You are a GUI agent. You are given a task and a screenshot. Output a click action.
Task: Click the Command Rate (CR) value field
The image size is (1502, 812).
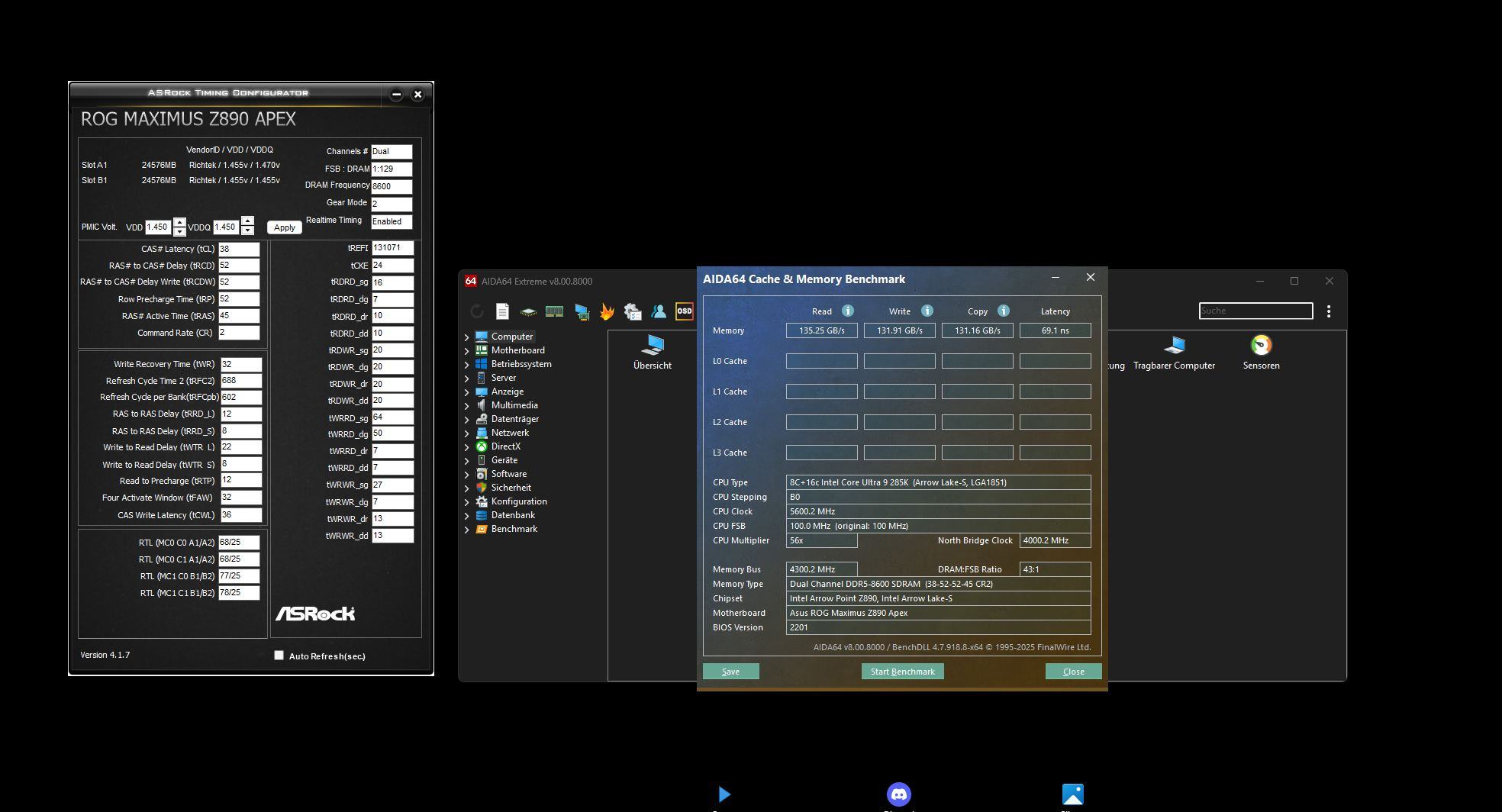coord(239,333)
